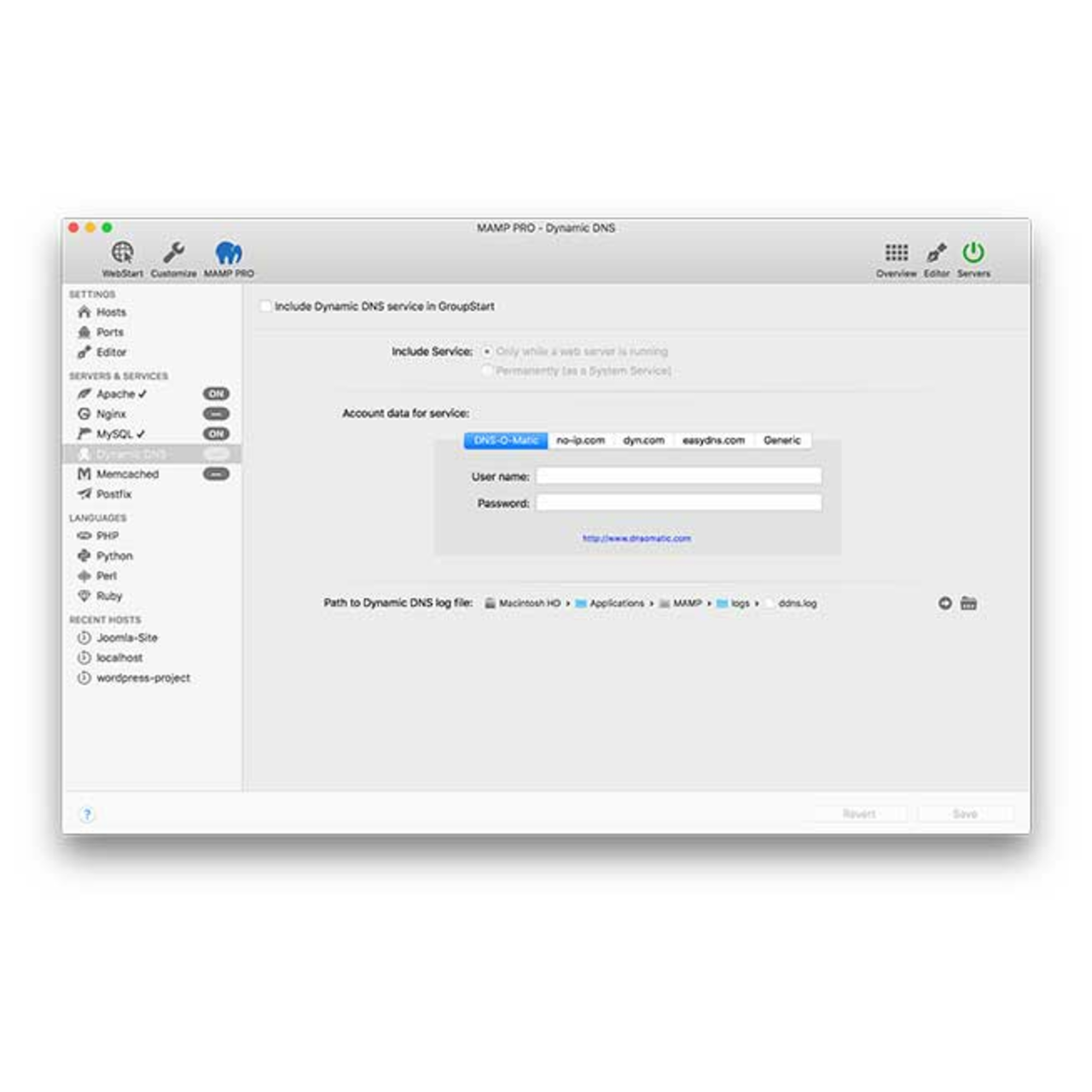1092x1092 pixels.
Task: Click the window title MAMP PRO - Dynamic DNS
Action: point(546,228)
